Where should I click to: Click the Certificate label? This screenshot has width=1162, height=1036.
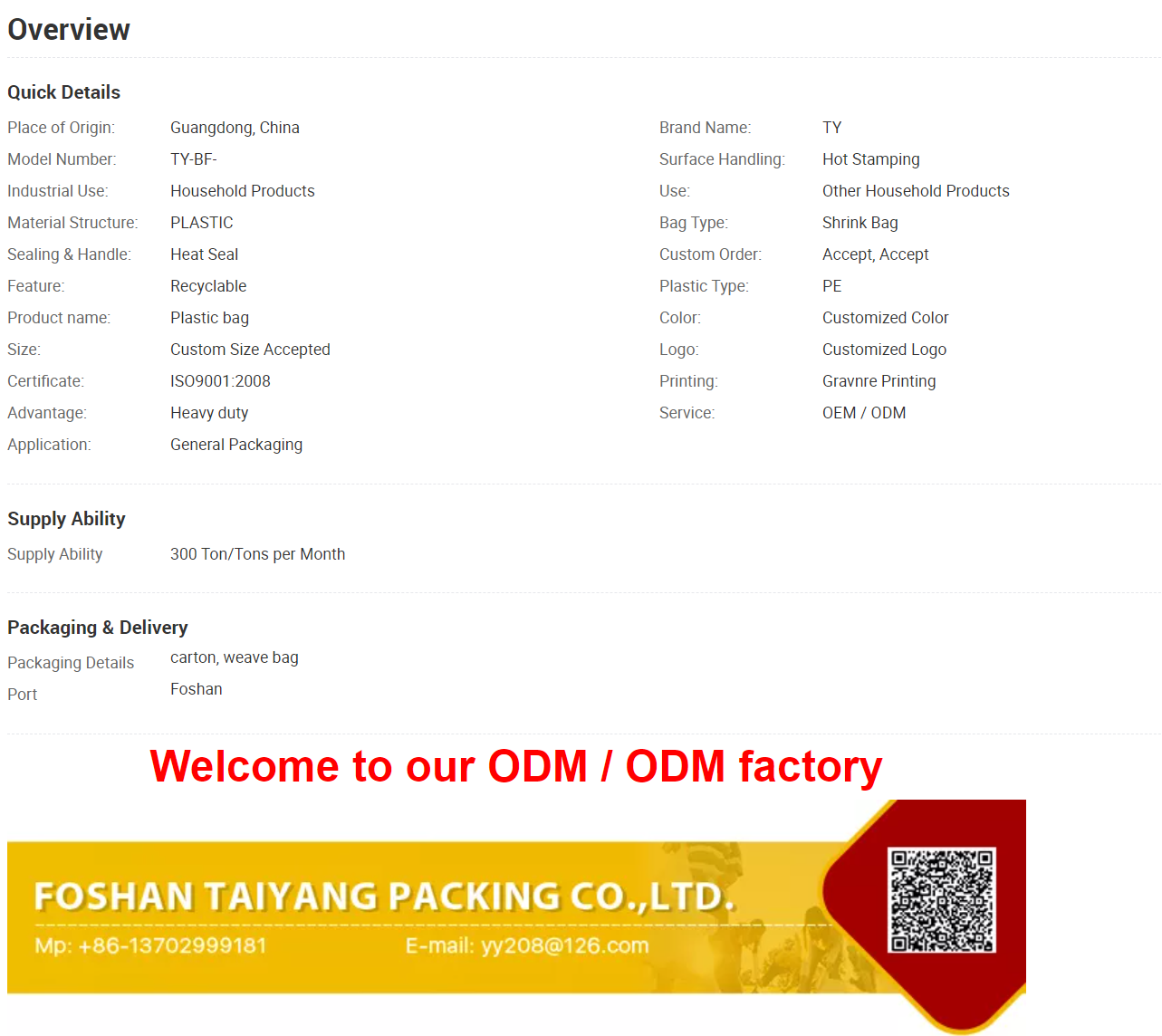[46, 381]
